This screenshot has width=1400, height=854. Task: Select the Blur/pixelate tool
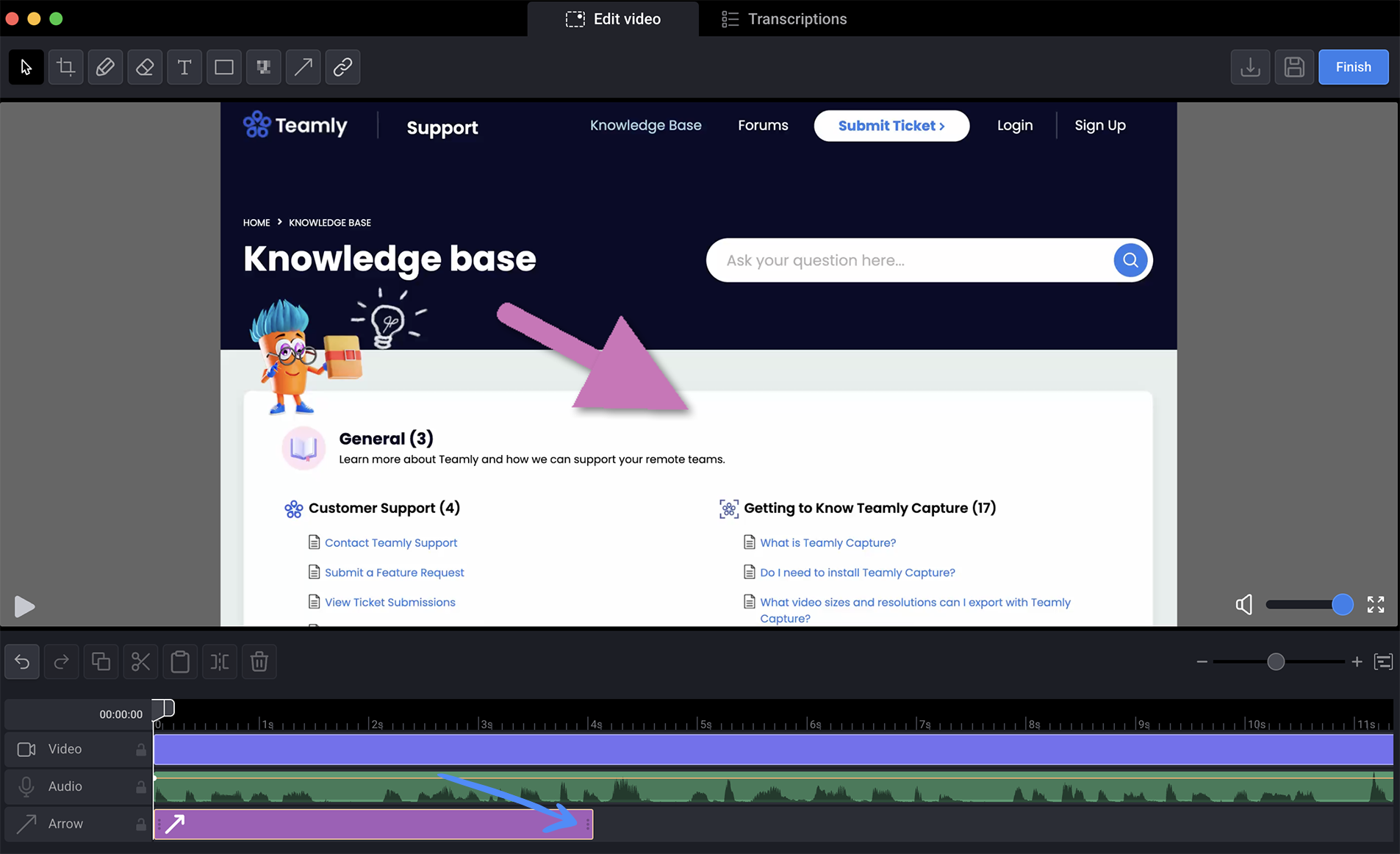264,67
